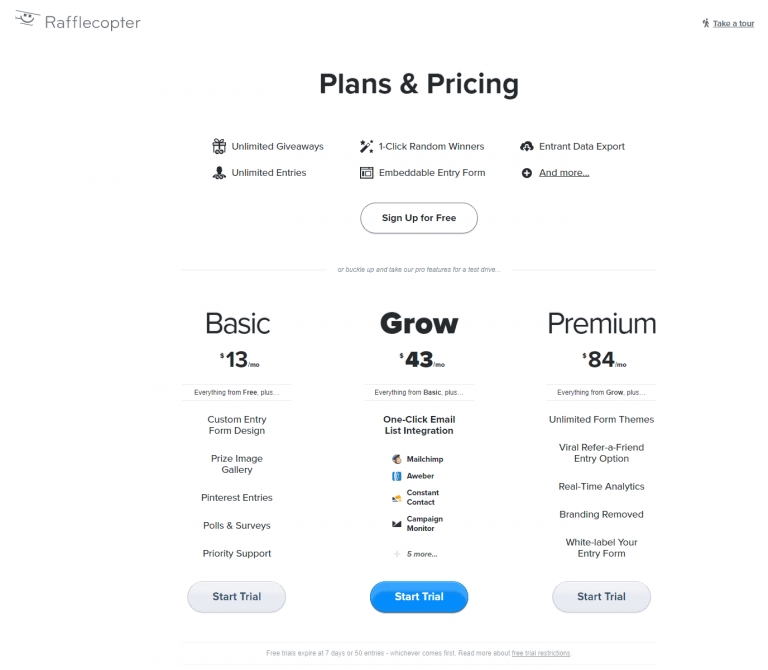Click the Aweber logo icon
This screenshot has width=768, height=670.
397,476
